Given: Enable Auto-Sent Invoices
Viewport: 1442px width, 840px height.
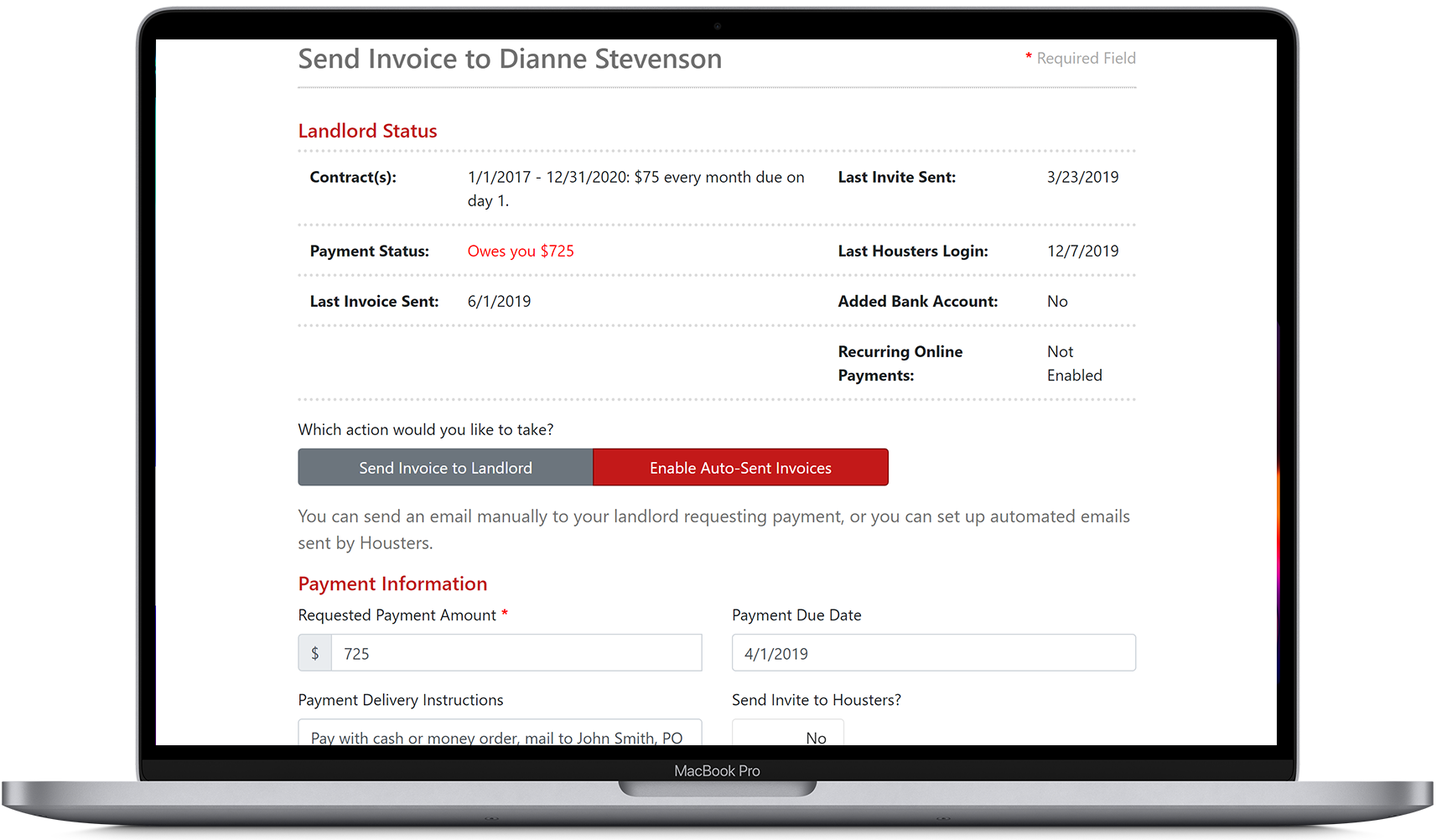Looking at the screenshot, I should point(740,467).
